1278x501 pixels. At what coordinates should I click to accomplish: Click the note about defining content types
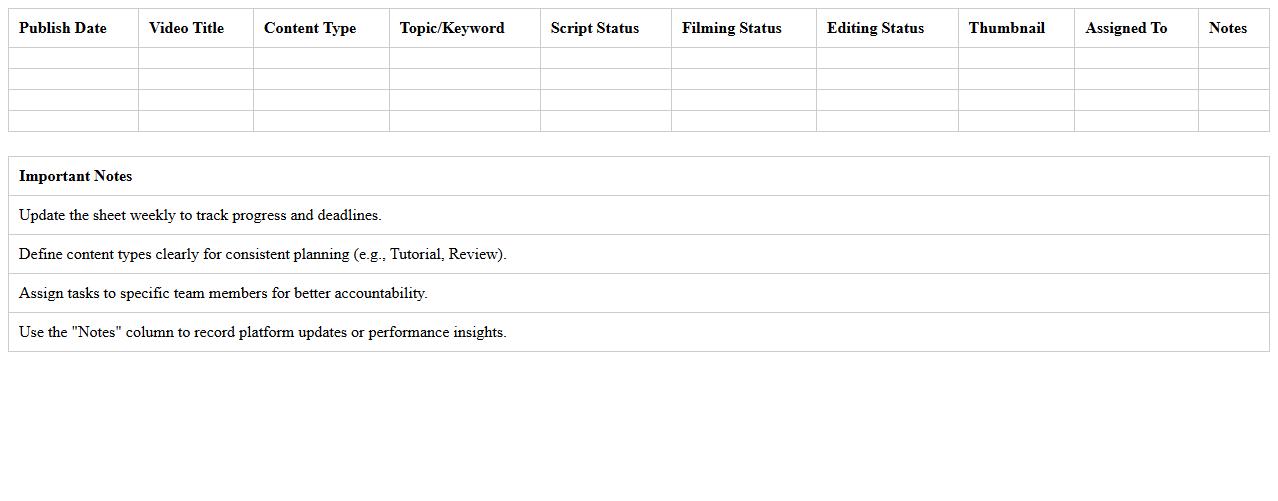(263, 254)
